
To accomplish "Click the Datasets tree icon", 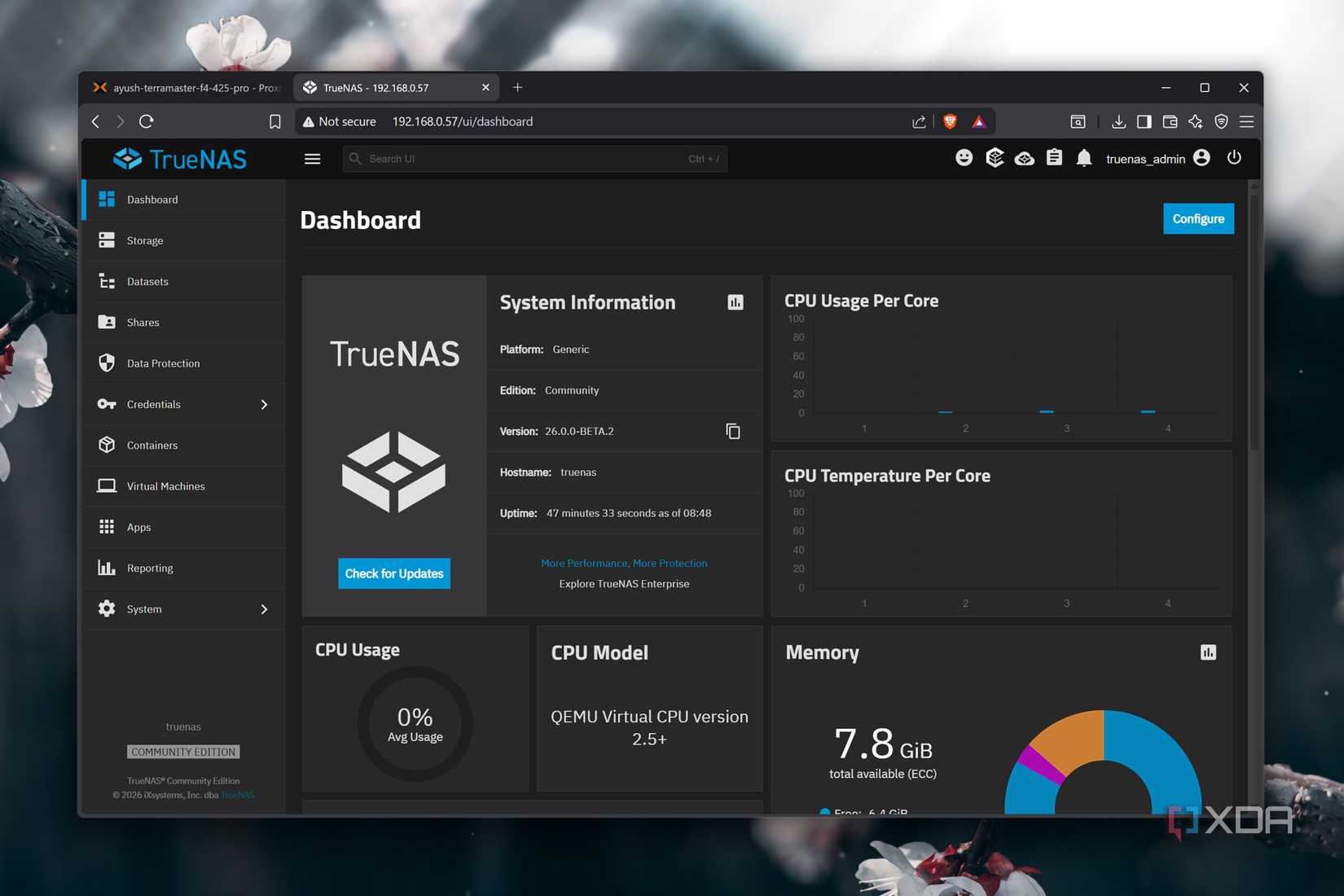I will point(107,282).
